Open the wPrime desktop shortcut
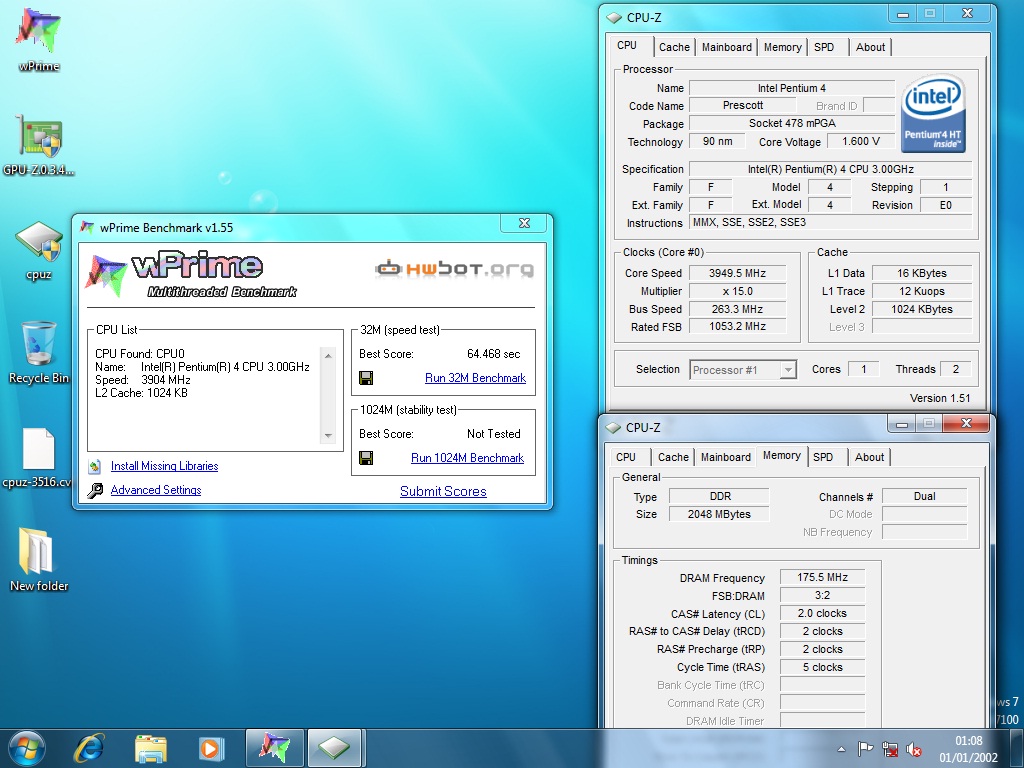This screenshot has width=1024, height=768. (x=39, y=39)
